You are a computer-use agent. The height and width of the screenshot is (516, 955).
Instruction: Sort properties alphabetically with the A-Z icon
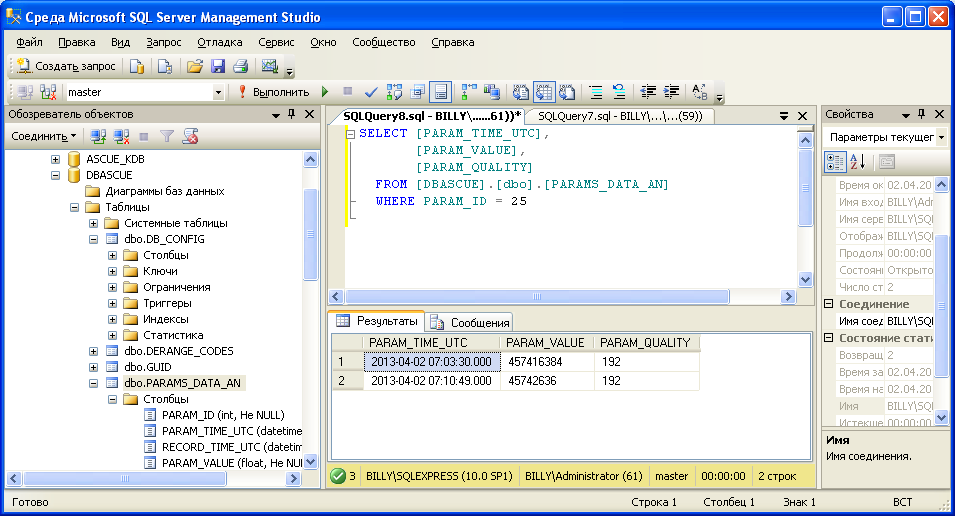(x=858, y=162)
